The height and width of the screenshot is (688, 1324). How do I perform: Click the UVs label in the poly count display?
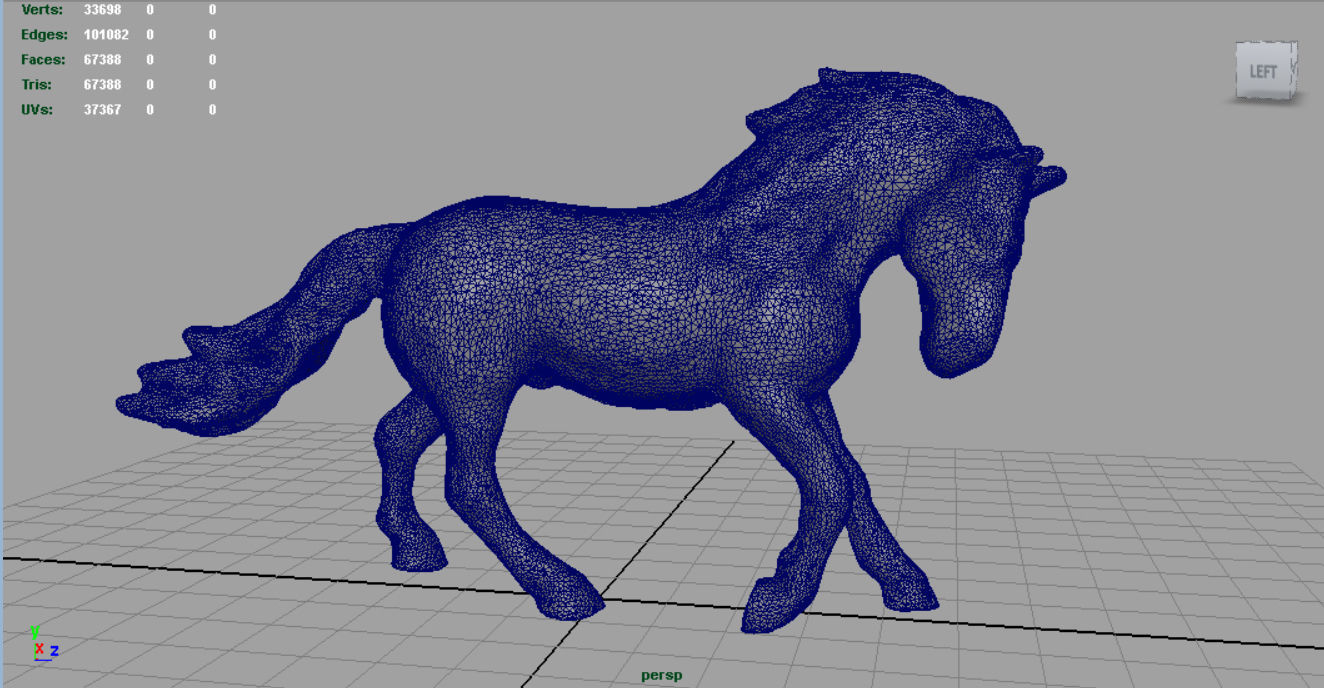pos(37,110)
